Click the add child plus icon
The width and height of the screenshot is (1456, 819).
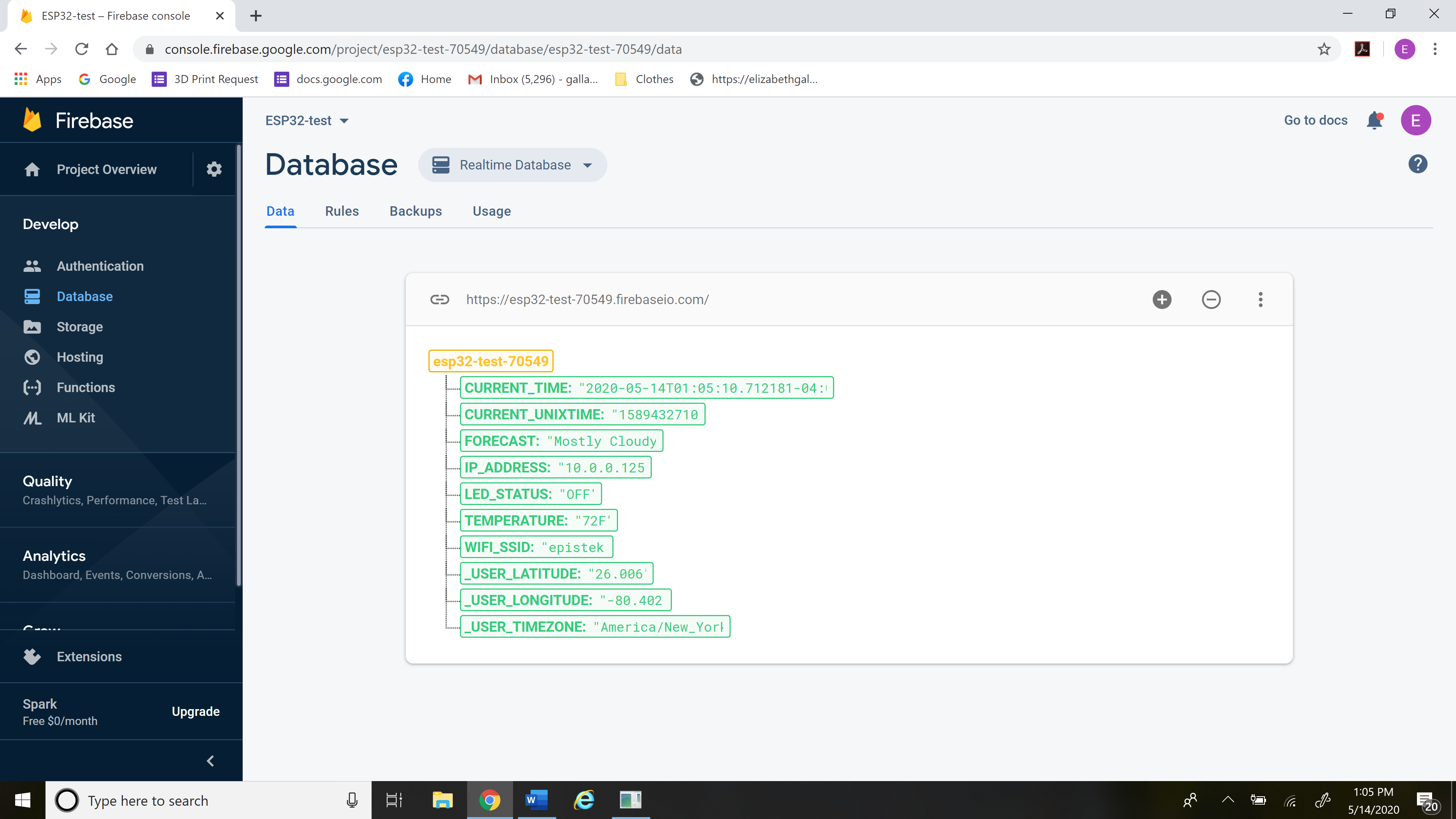1161,300
